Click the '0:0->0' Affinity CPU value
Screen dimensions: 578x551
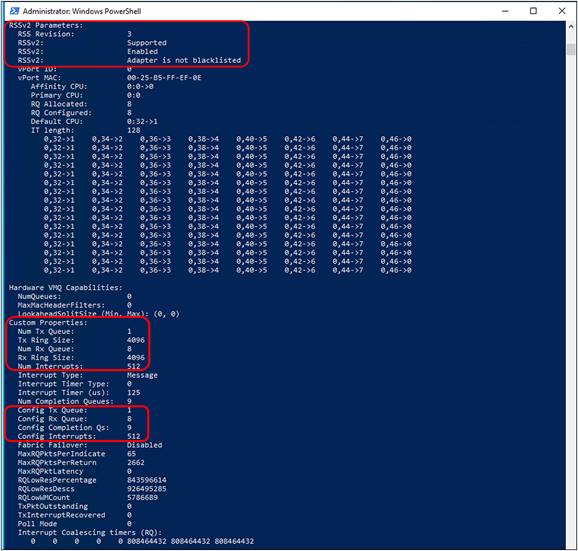click(x=140, y=87)
